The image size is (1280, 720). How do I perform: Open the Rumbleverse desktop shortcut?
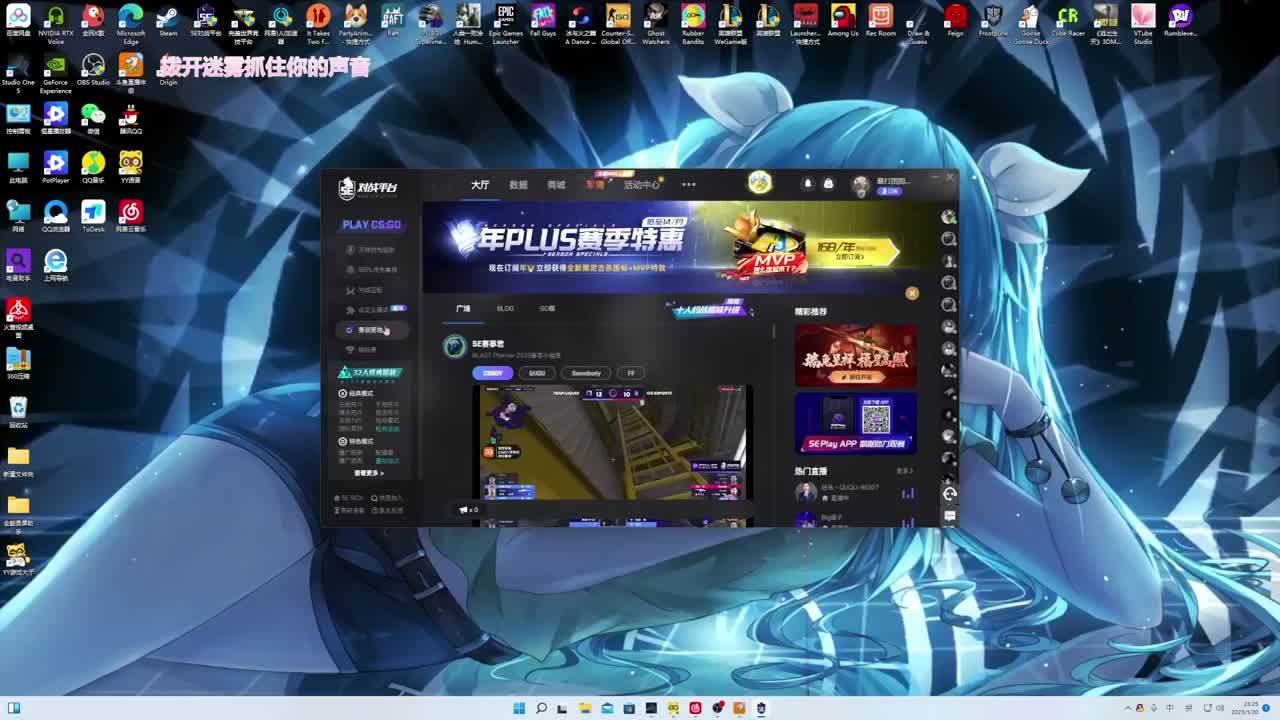point(1181,20)
